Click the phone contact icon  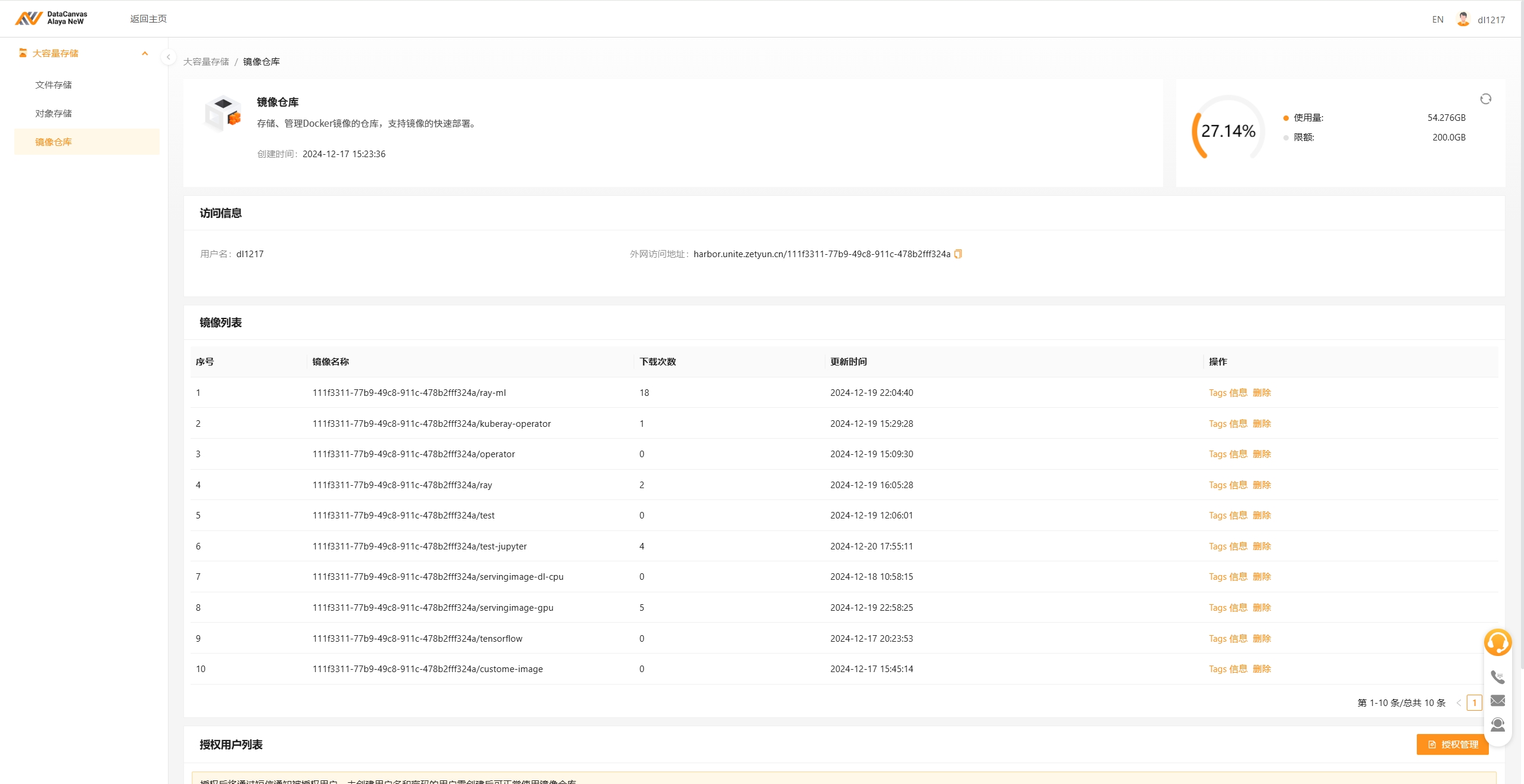[x=1497, y=677]
